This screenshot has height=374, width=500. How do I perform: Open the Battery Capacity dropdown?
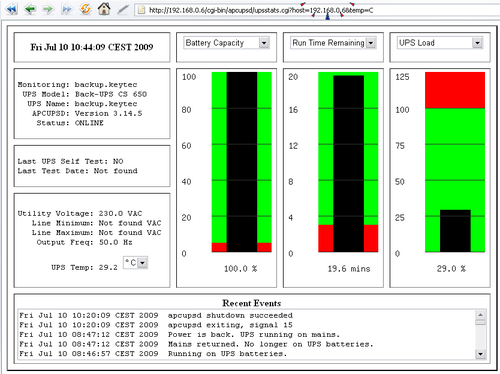[226, 43]
